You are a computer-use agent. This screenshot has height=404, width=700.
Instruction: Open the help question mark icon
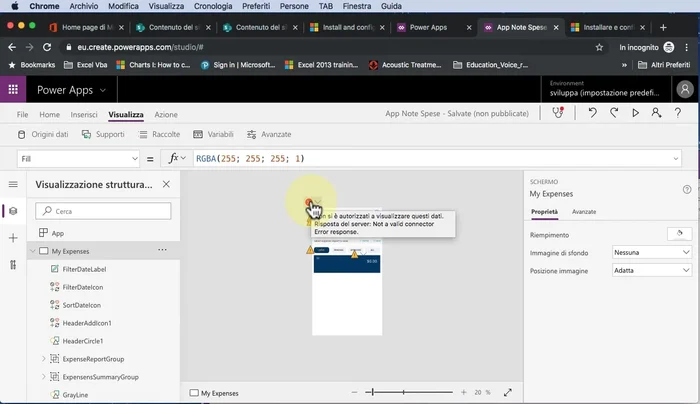click(678, 113)
